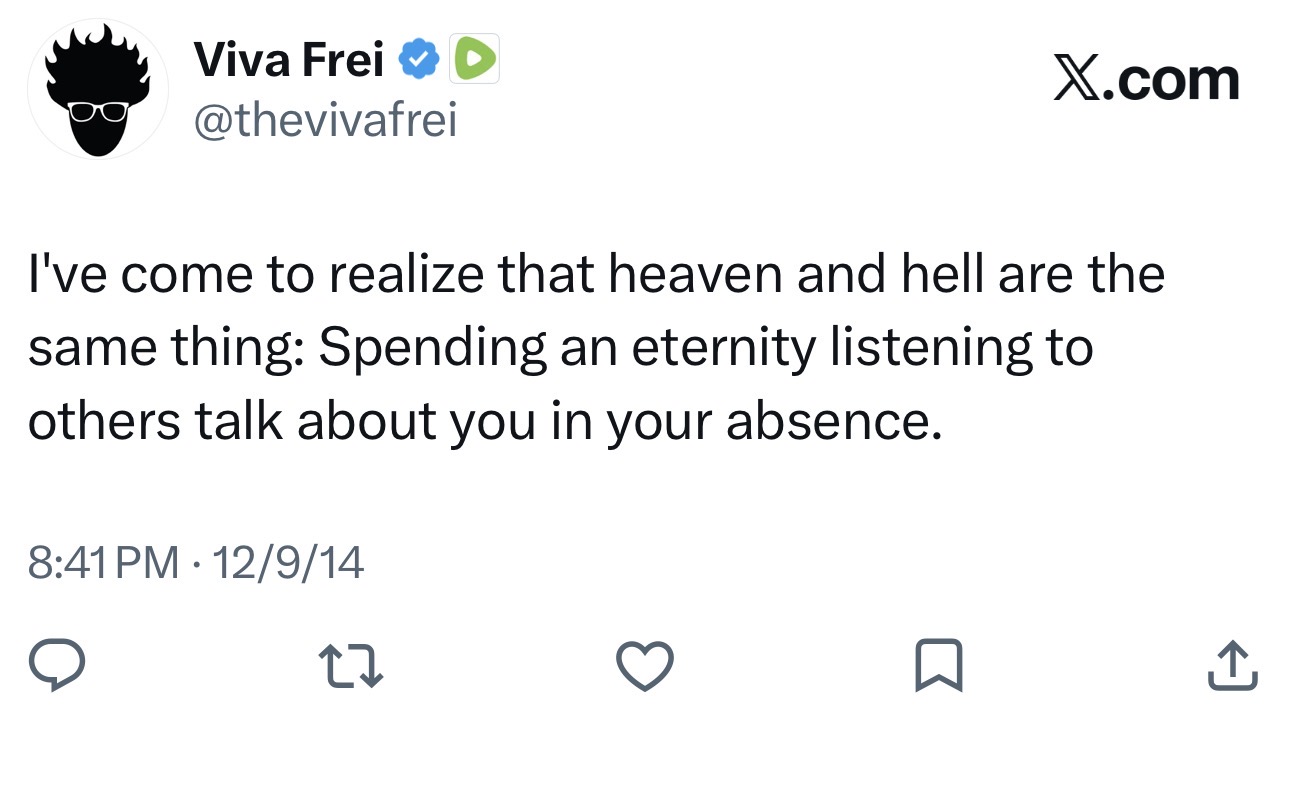Open Viva Frei's flame-haired profile avatar
This screenshot has width=1290, height=809.
[98, 88]
